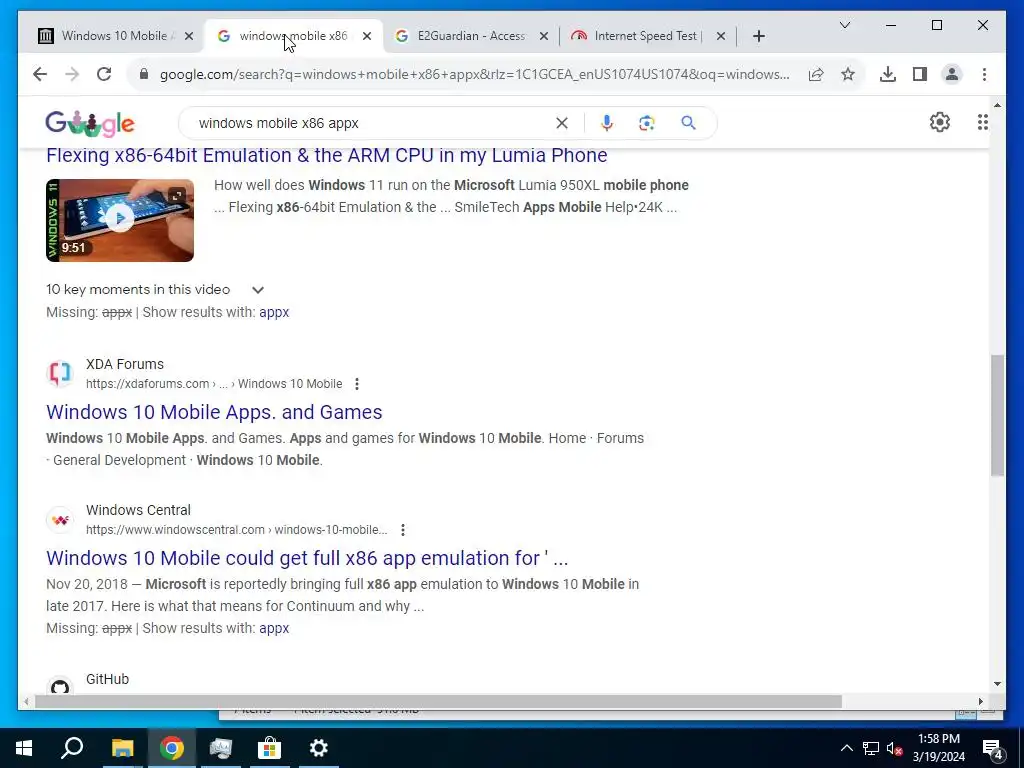Open Settings gear on the taskbar
1024x768 pixels.
tap(318, 748)
